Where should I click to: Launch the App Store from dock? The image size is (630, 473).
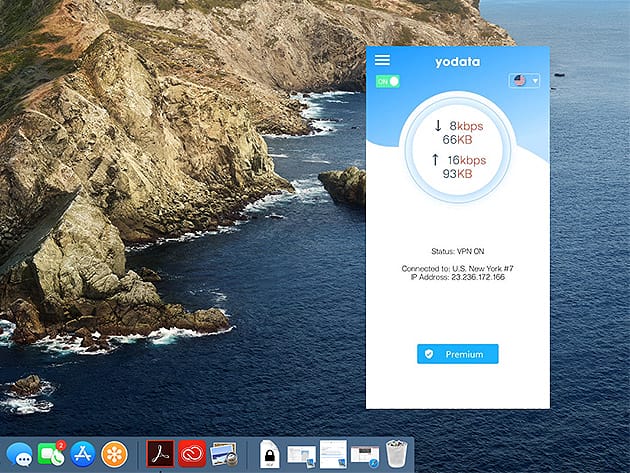(83, 455)
